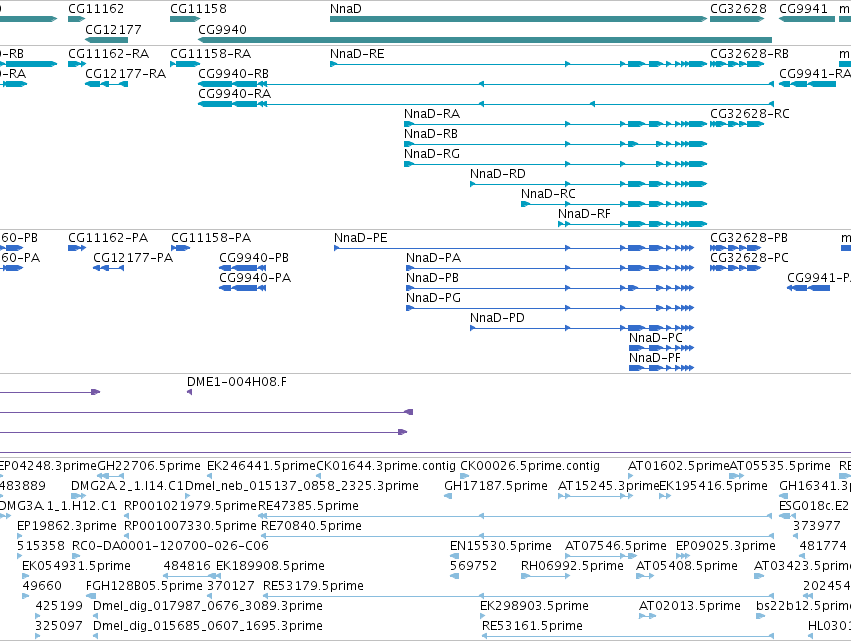
Task: Select protein NnaD-PC
Action: [661, 348]
